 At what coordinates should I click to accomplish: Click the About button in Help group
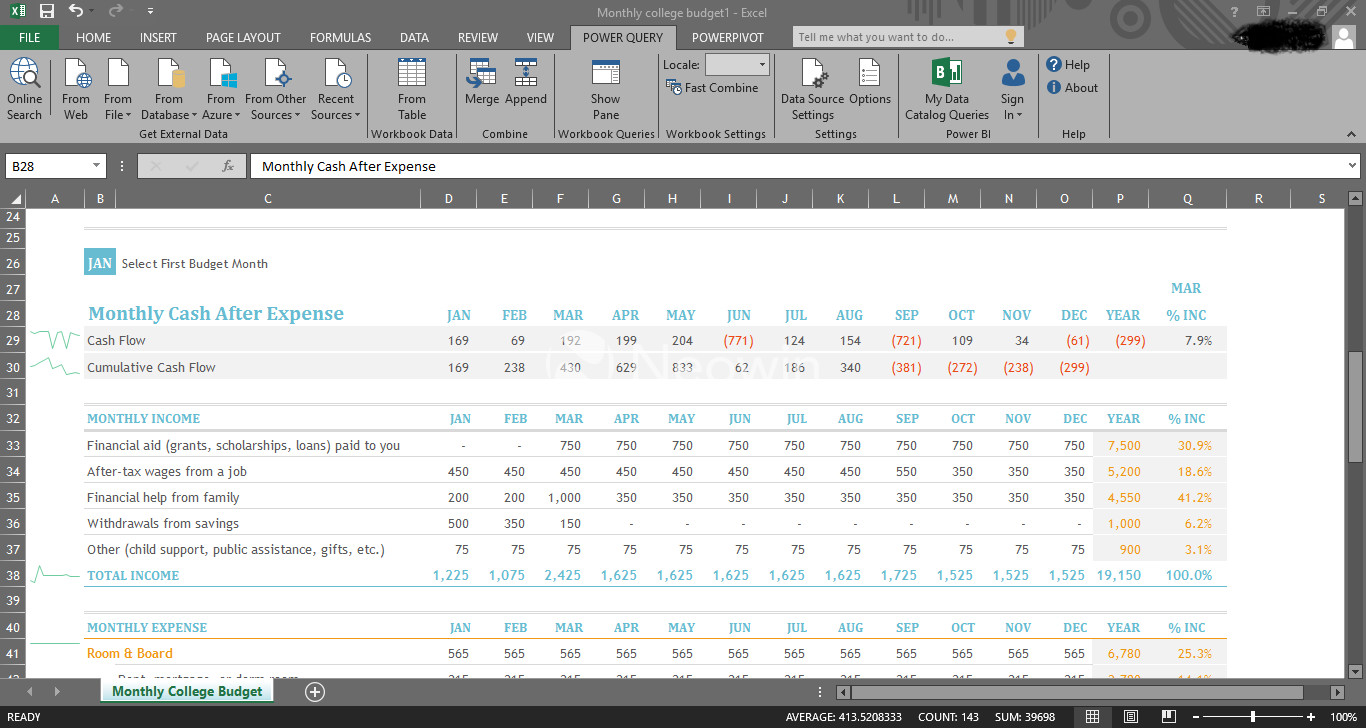pos(1072,88)
